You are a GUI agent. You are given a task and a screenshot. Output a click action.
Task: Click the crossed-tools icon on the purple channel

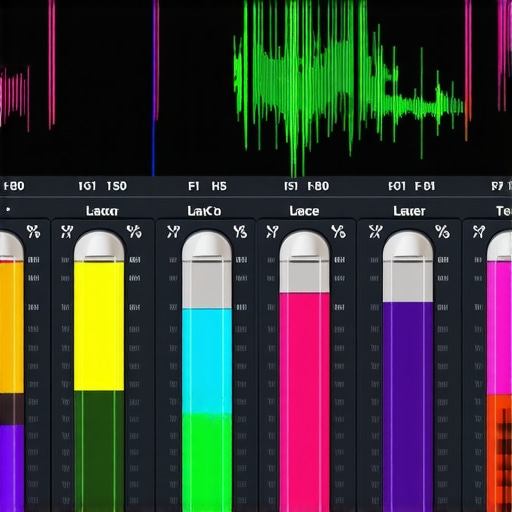click(x=375, y=232)
